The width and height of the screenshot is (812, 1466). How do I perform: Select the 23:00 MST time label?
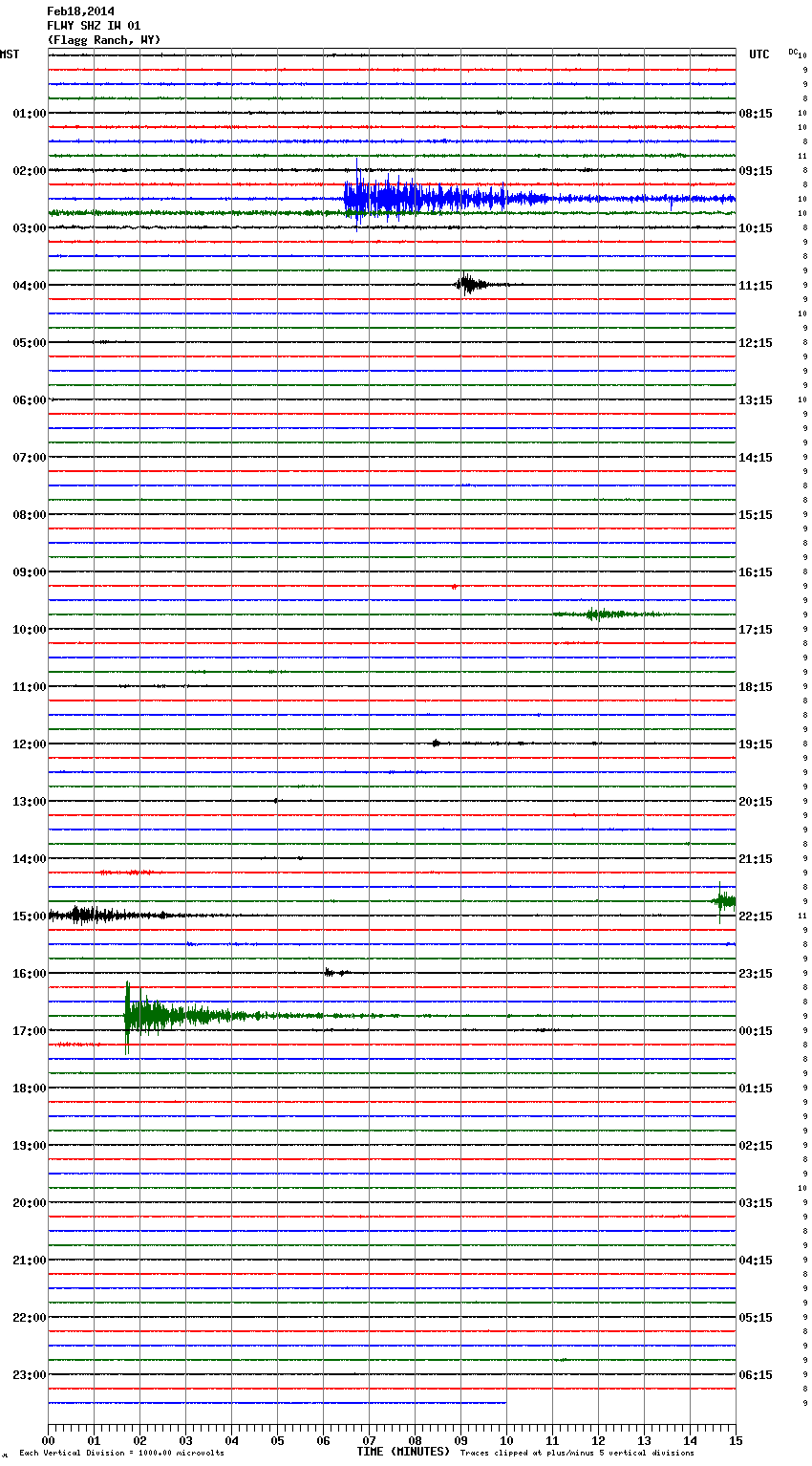pyautogui.click(x=29, y=1375)
